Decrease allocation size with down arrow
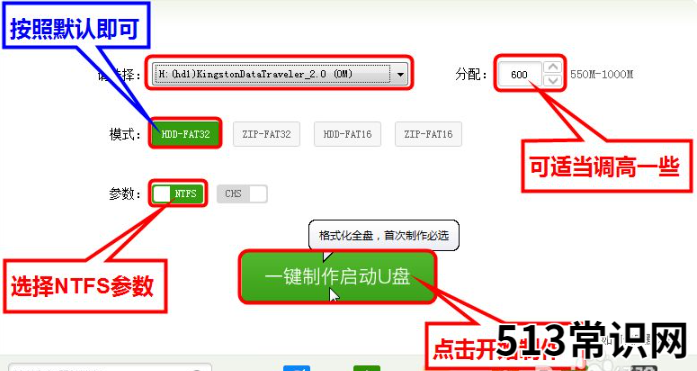Viewport: 697px width, 371px height. [553, 80]
